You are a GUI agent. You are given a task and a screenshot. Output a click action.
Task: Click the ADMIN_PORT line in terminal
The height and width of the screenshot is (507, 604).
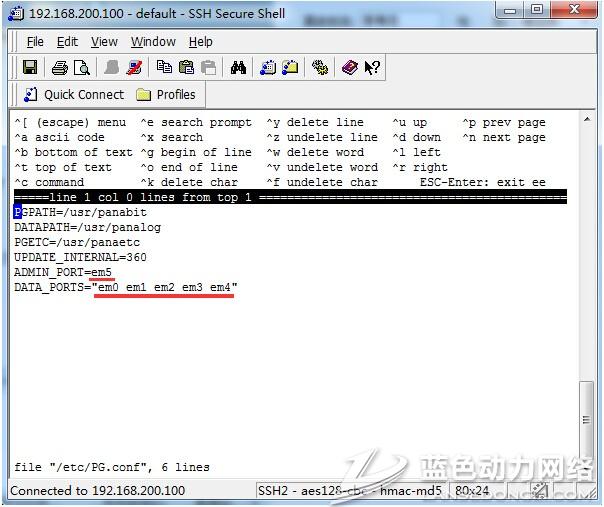tap(62, 272)
